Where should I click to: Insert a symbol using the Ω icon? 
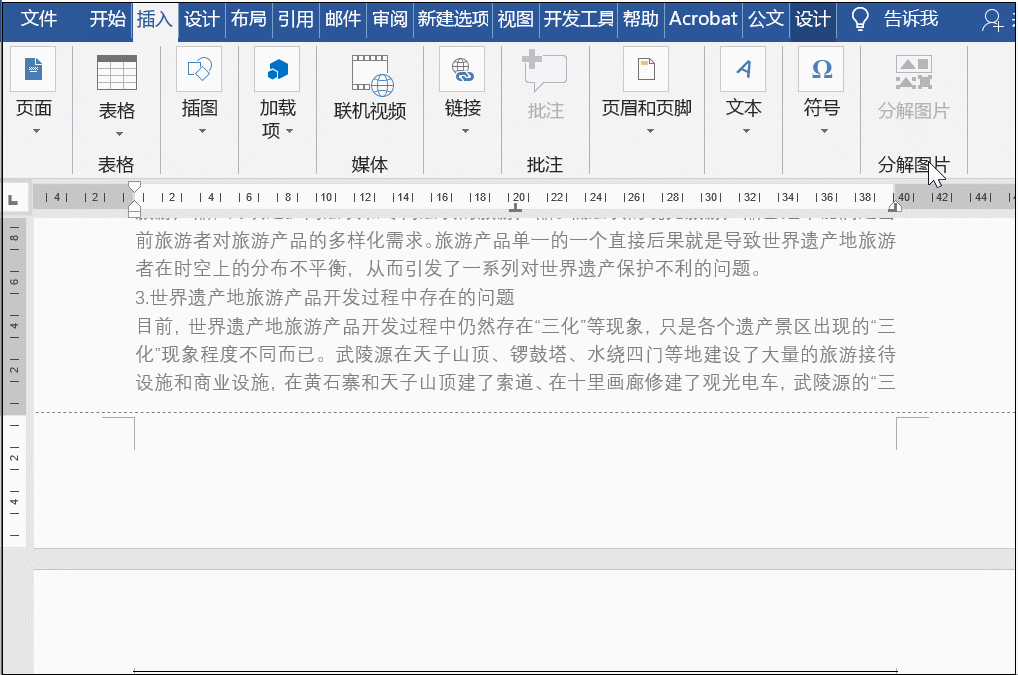(x=820, y=70)
